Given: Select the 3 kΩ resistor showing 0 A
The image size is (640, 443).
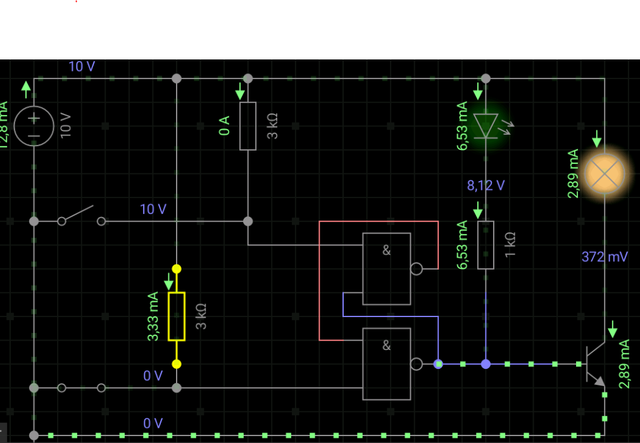Looking at the screenshot, I should [248, 126].
